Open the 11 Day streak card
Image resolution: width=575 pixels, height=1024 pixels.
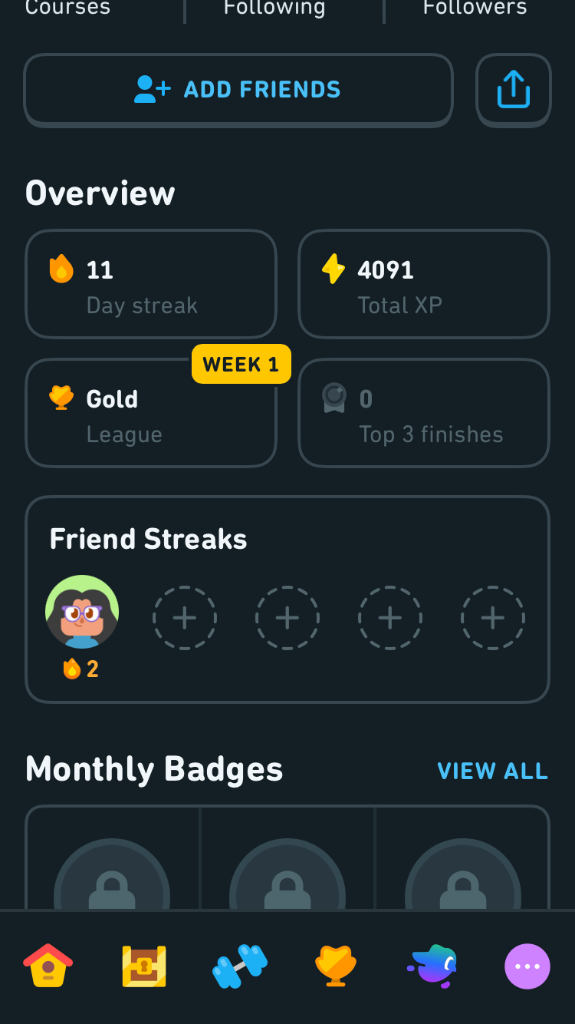pos(151,284)
